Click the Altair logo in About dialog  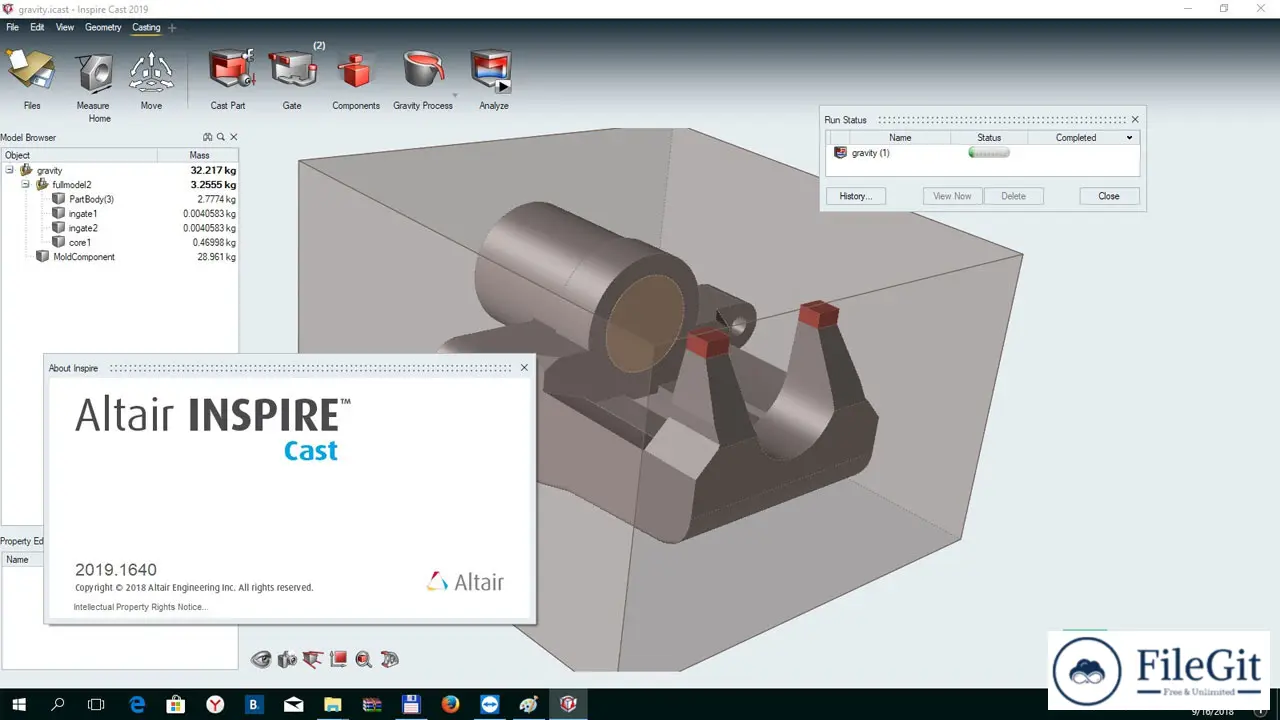(x=465, y=582)
